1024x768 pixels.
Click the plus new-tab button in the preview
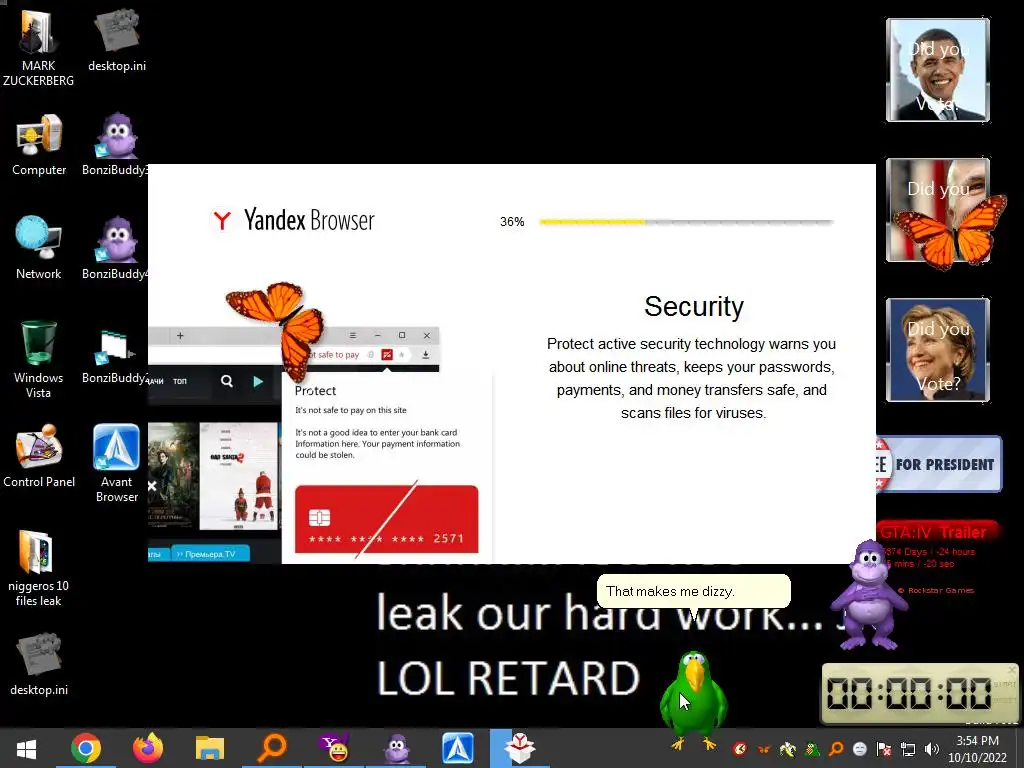180,336
